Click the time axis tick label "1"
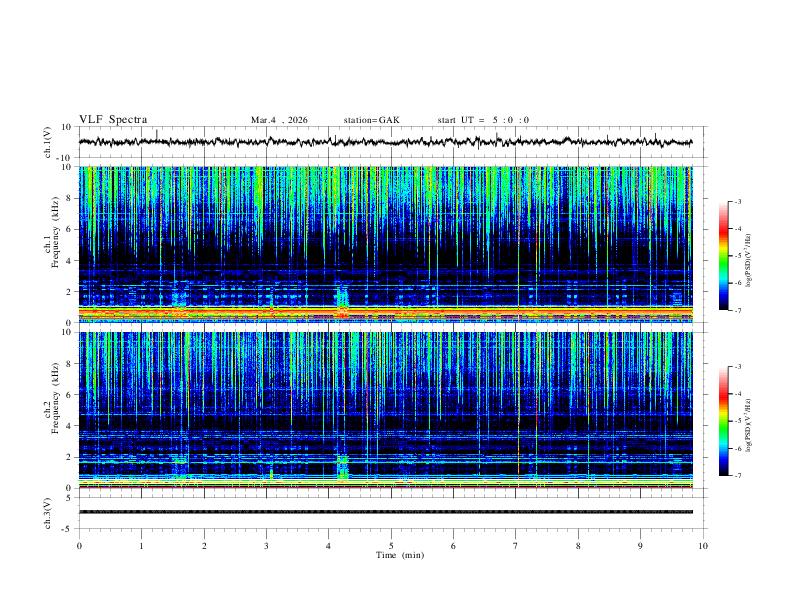The height and width of the screenshot is (612, 792). [x=142, y=546]
